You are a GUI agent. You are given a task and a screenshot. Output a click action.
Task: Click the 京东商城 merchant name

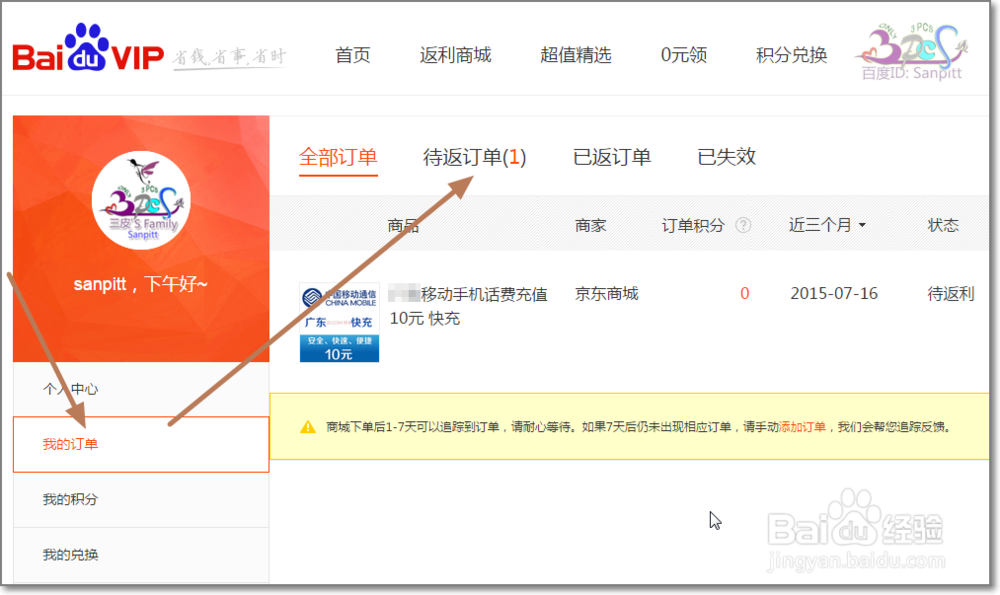coord(607,293)
